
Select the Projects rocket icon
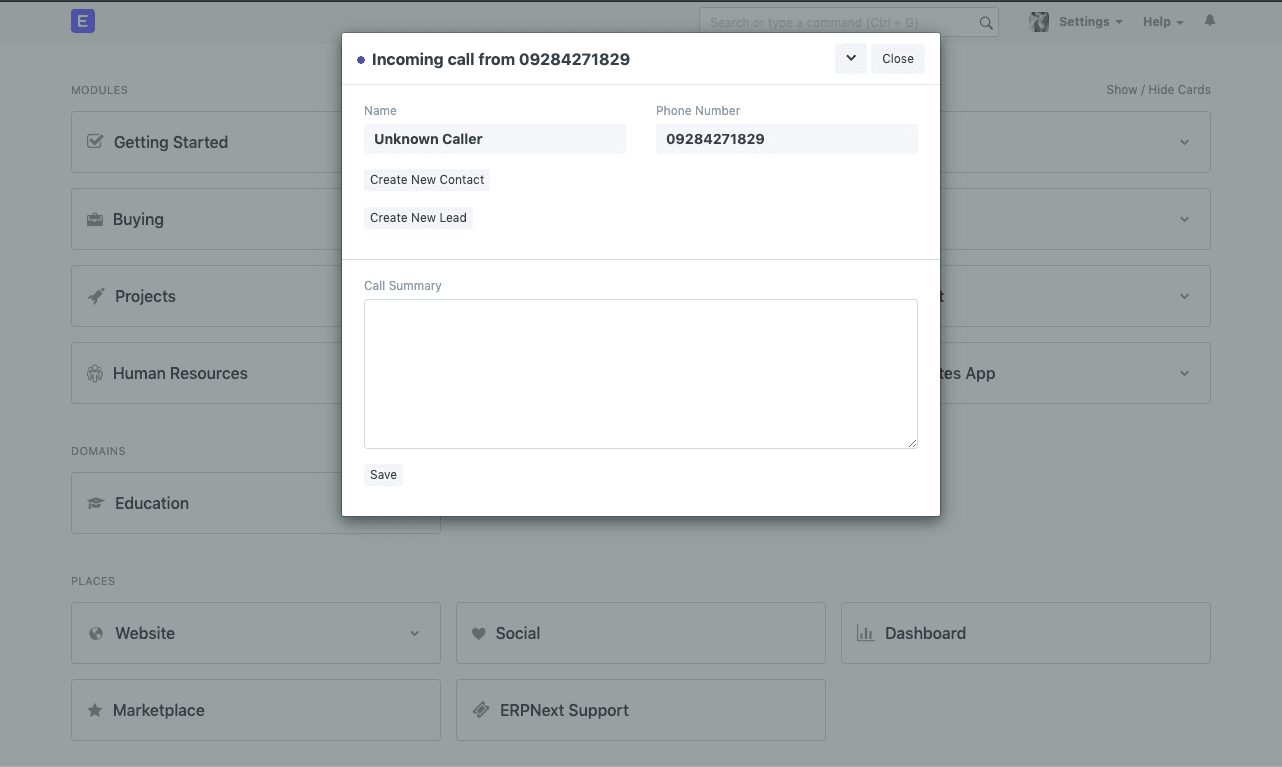(x=94, y=296)
